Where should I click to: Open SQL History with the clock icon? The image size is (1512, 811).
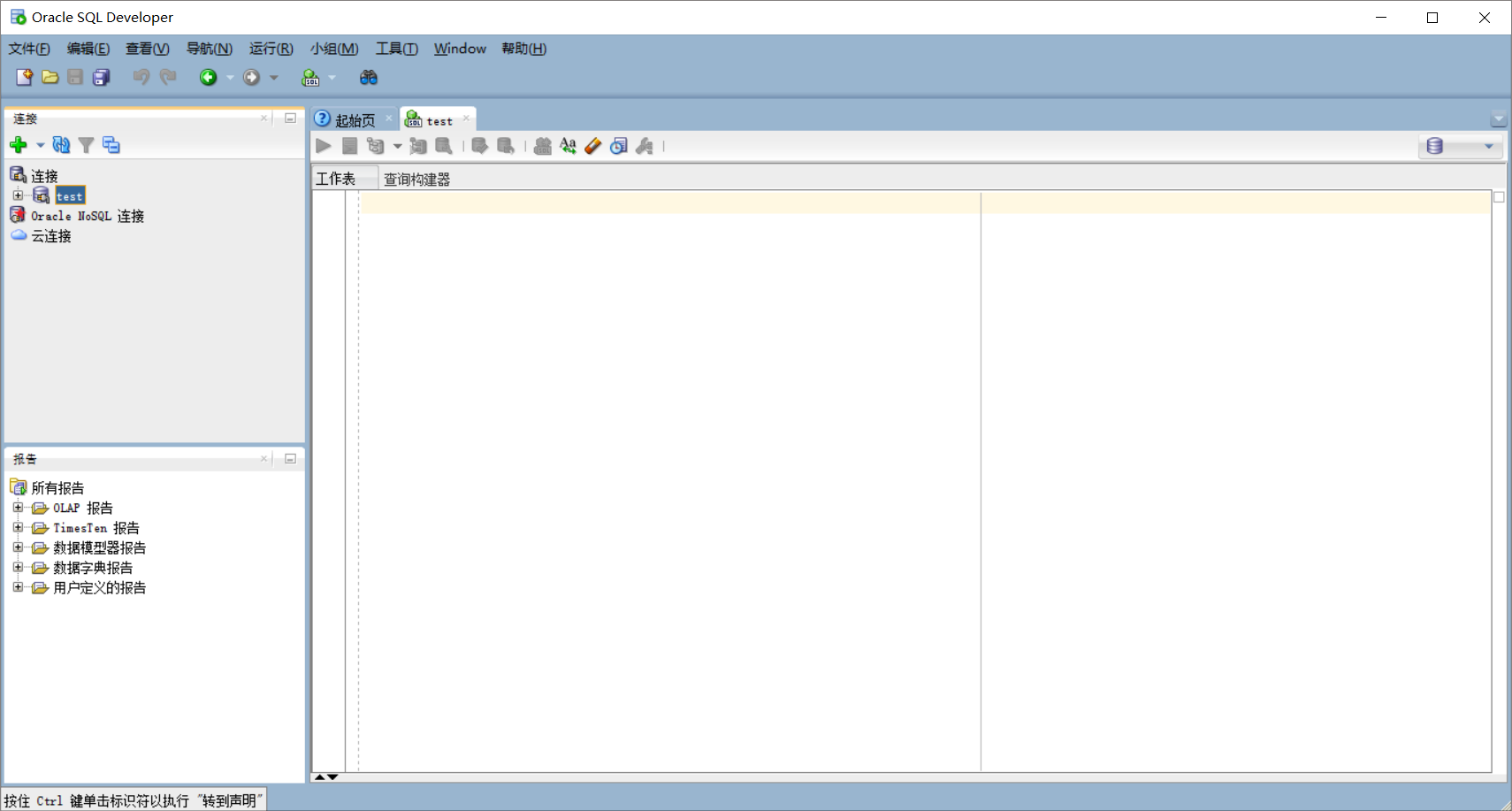(619, 146)
